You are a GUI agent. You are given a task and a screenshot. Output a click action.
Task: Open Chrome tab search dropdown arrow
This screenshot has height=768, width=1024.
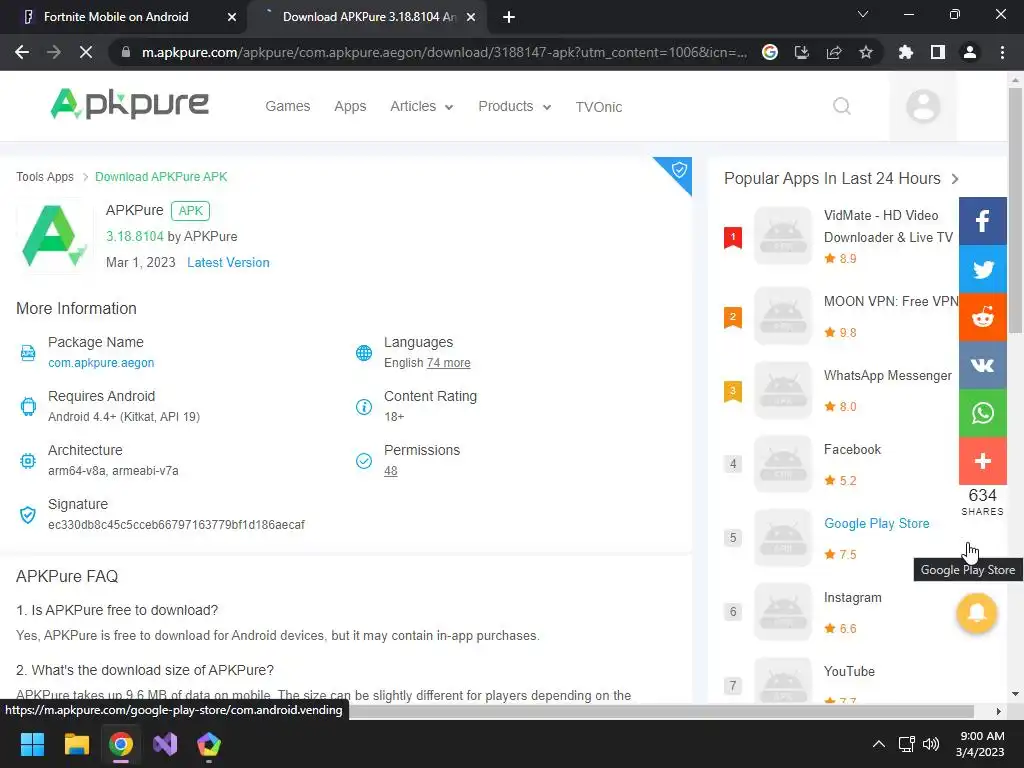pyautogui.click(x=863, y=14)
